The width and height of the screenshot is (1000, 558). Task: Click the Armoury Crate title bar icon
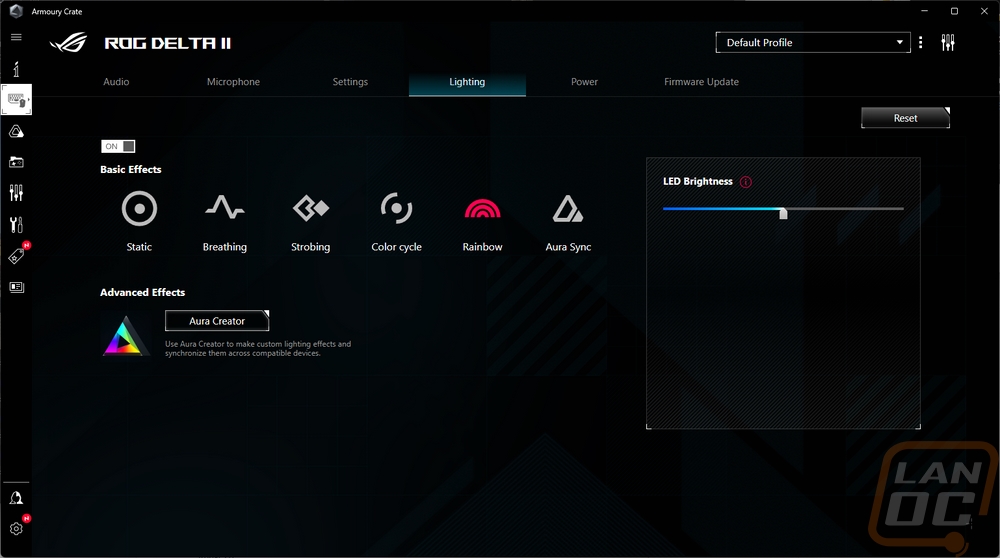[17, 11]
